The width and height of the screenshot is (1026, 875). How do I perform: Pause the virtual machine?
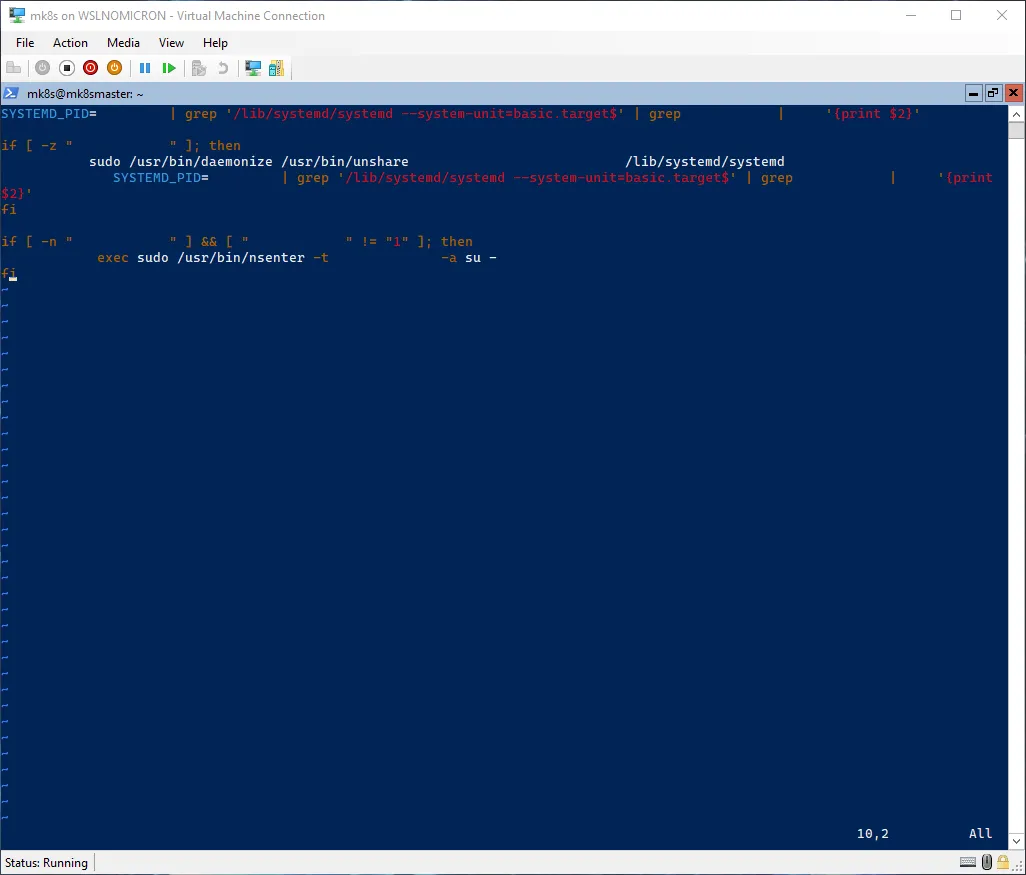coord(145,68)
